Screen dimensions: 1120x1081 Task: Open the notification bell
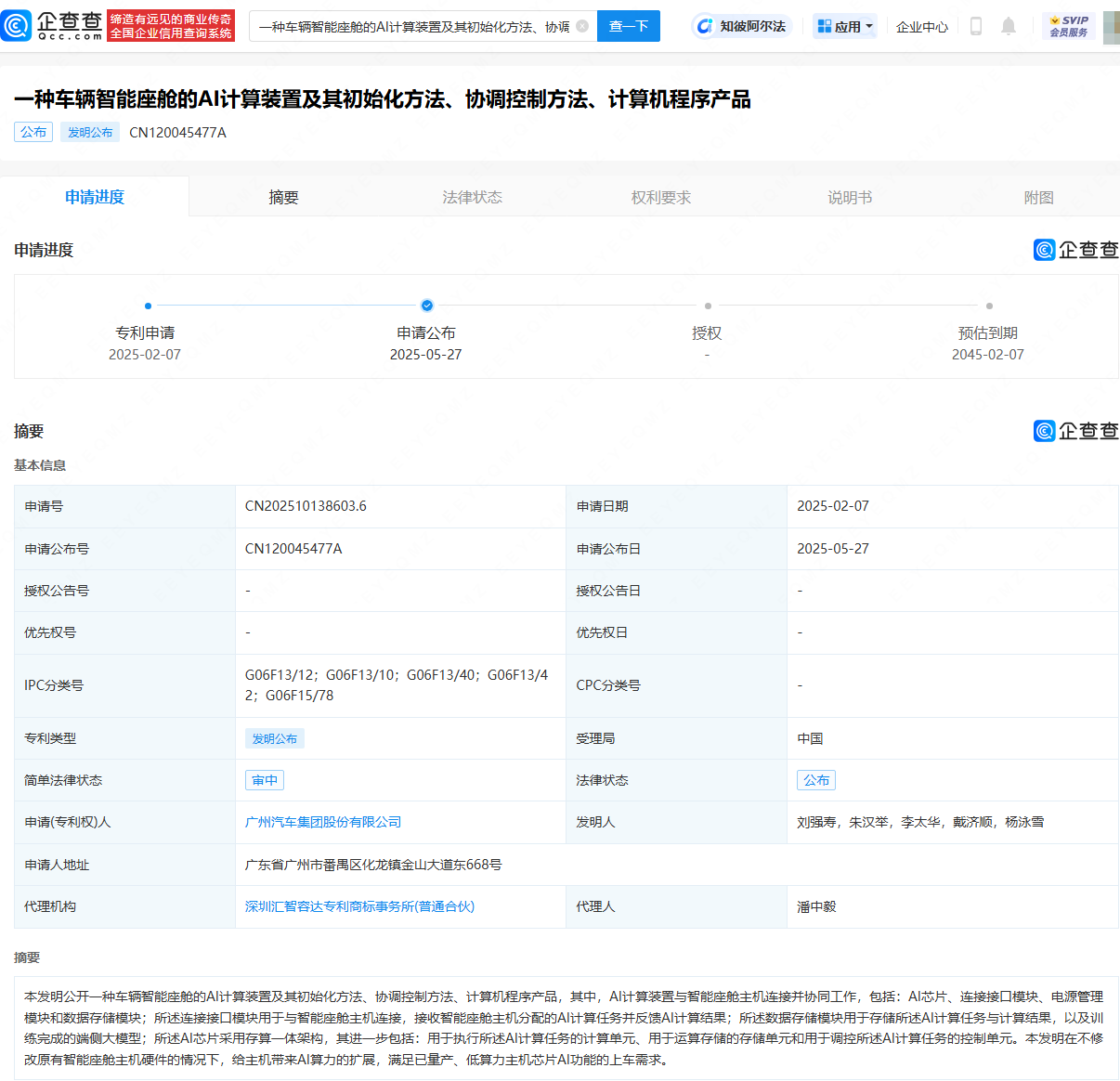pos(1009,26)
